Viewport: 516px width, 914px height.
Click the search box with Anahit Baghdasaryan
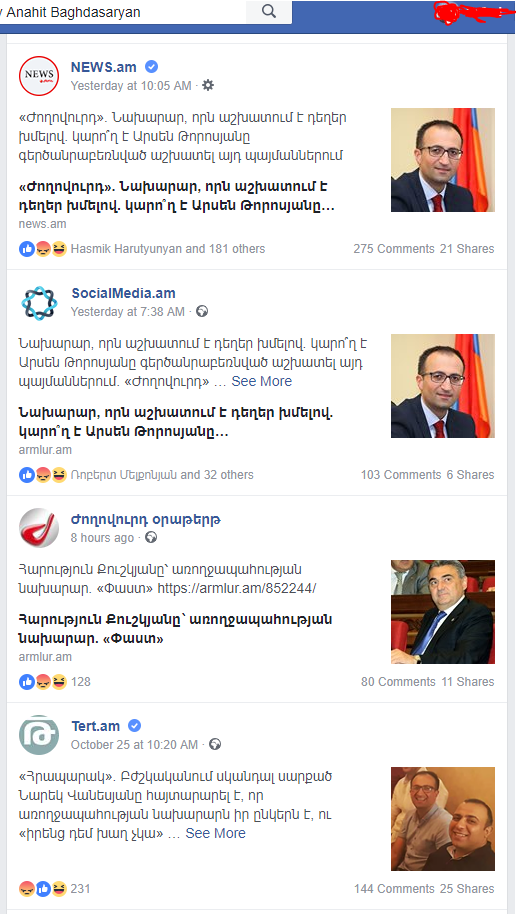pyautogui.click(x=124, y=12)
